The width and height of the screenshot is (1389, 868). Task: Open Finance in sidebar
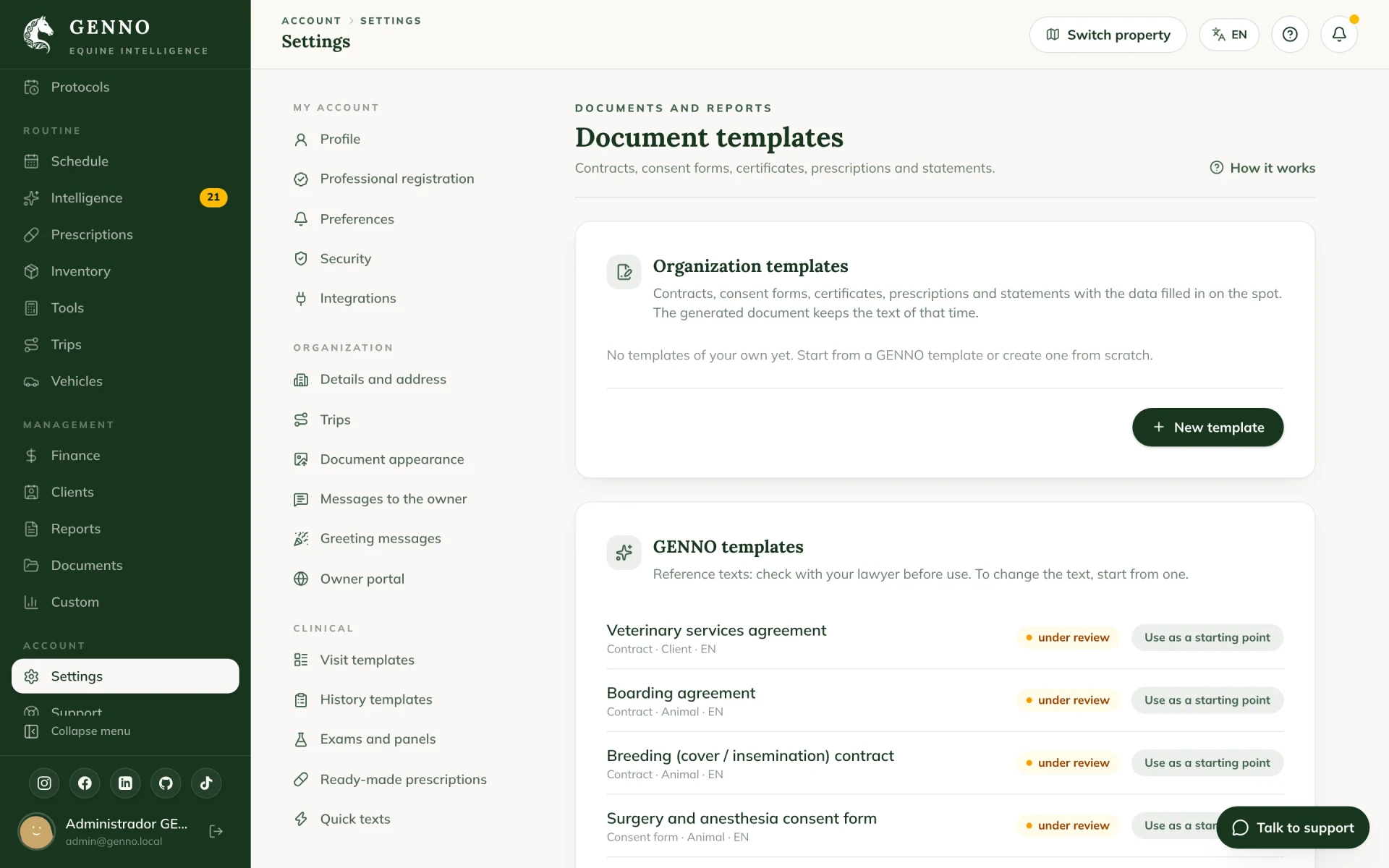[125, 456]
